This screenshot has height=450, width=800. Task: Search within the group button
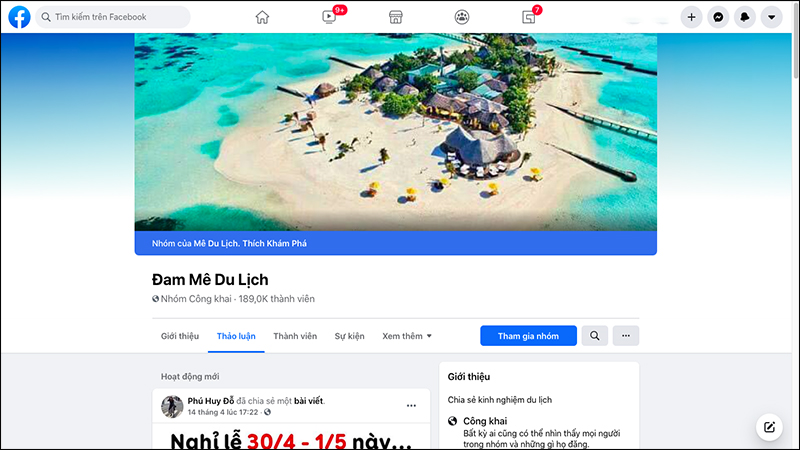coord(595,336)
